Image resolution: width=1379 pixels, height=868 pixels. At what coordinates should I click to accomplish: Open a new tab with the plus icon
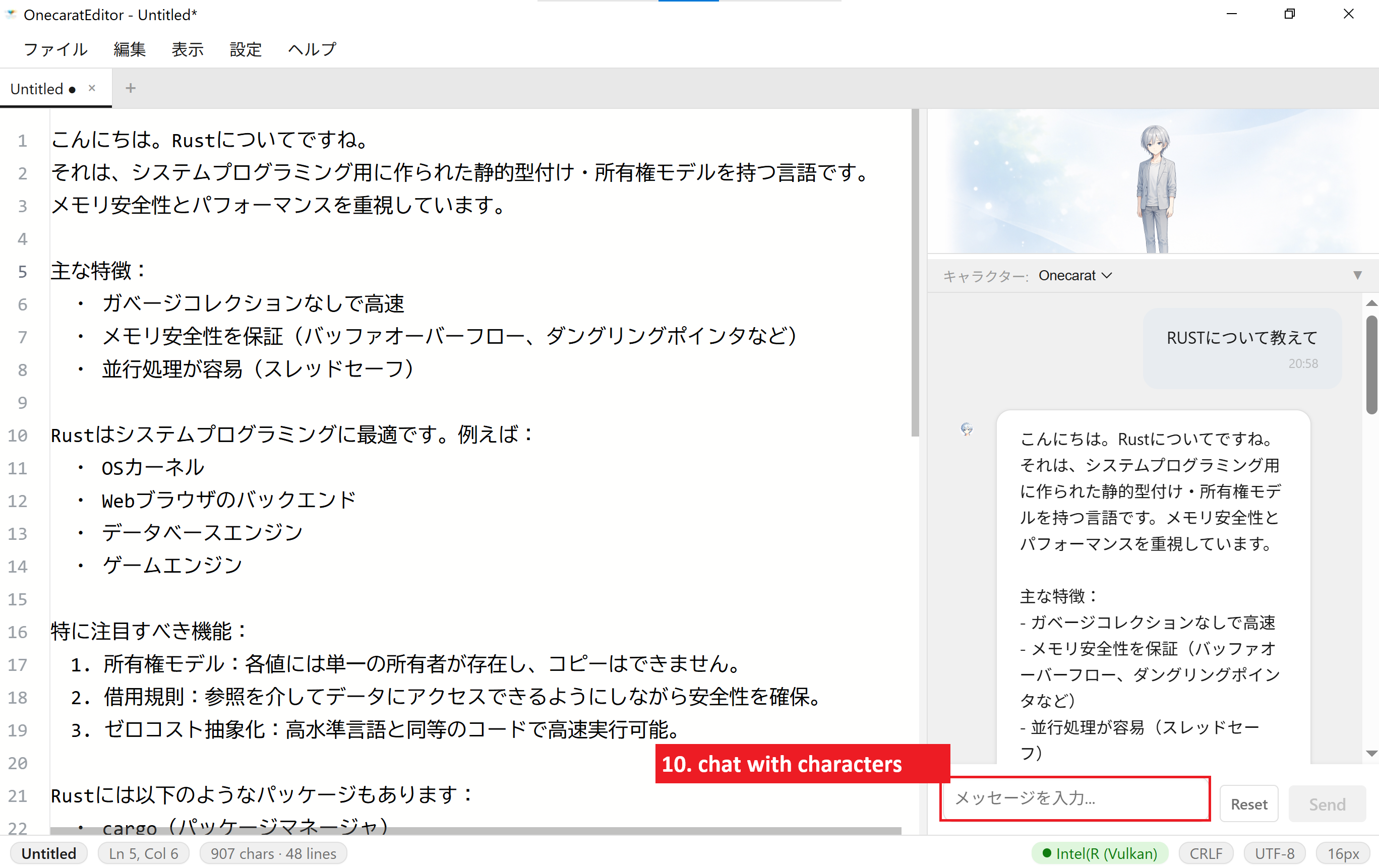[x=131, y=88]
